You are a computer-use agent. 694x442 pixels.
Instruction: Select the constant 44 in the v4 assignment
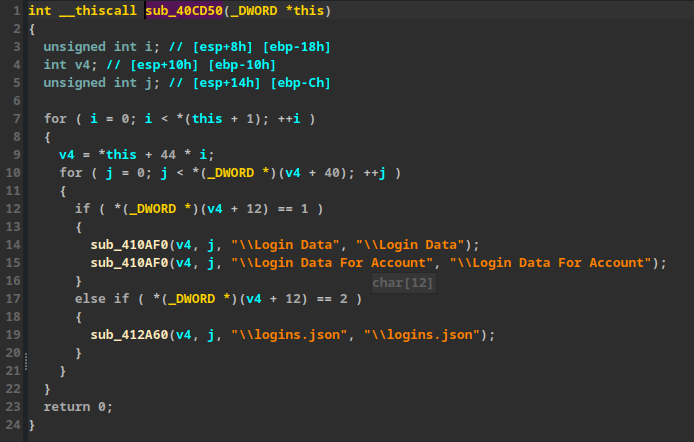pyautogui.click(x=168, y=154)
